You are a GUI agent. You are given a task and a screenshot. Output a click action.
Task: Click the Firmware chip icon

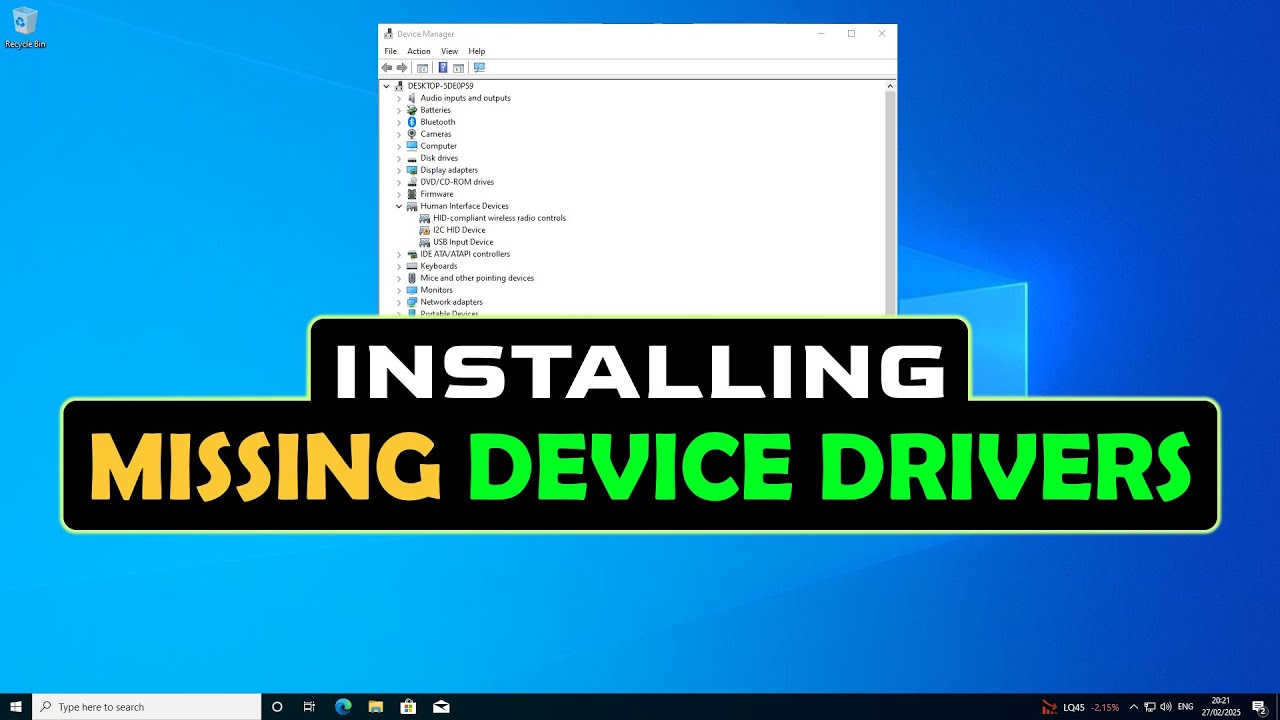point(412,194)
